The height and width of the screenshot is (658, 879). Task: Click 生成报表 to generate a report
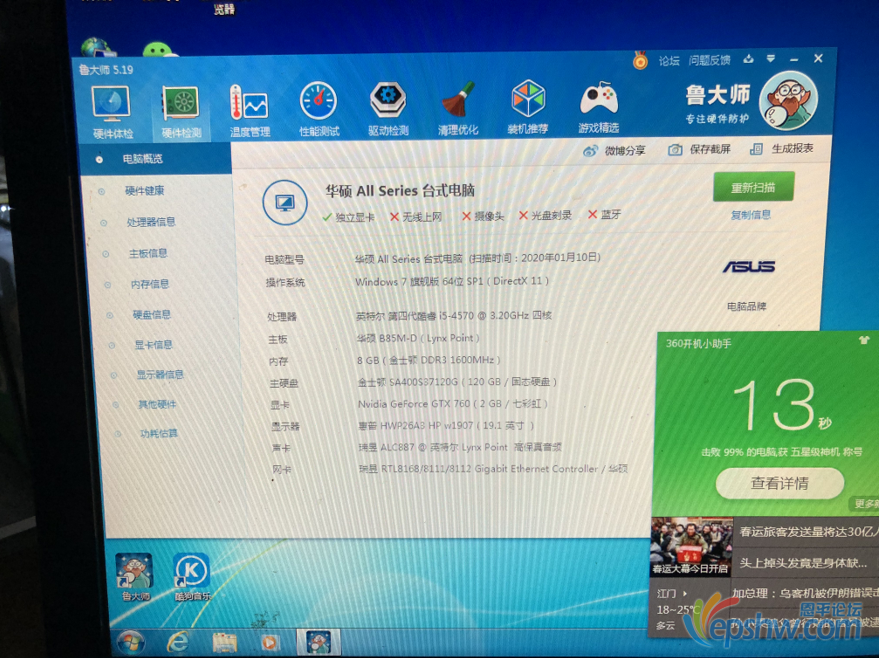tap(781, 149)
